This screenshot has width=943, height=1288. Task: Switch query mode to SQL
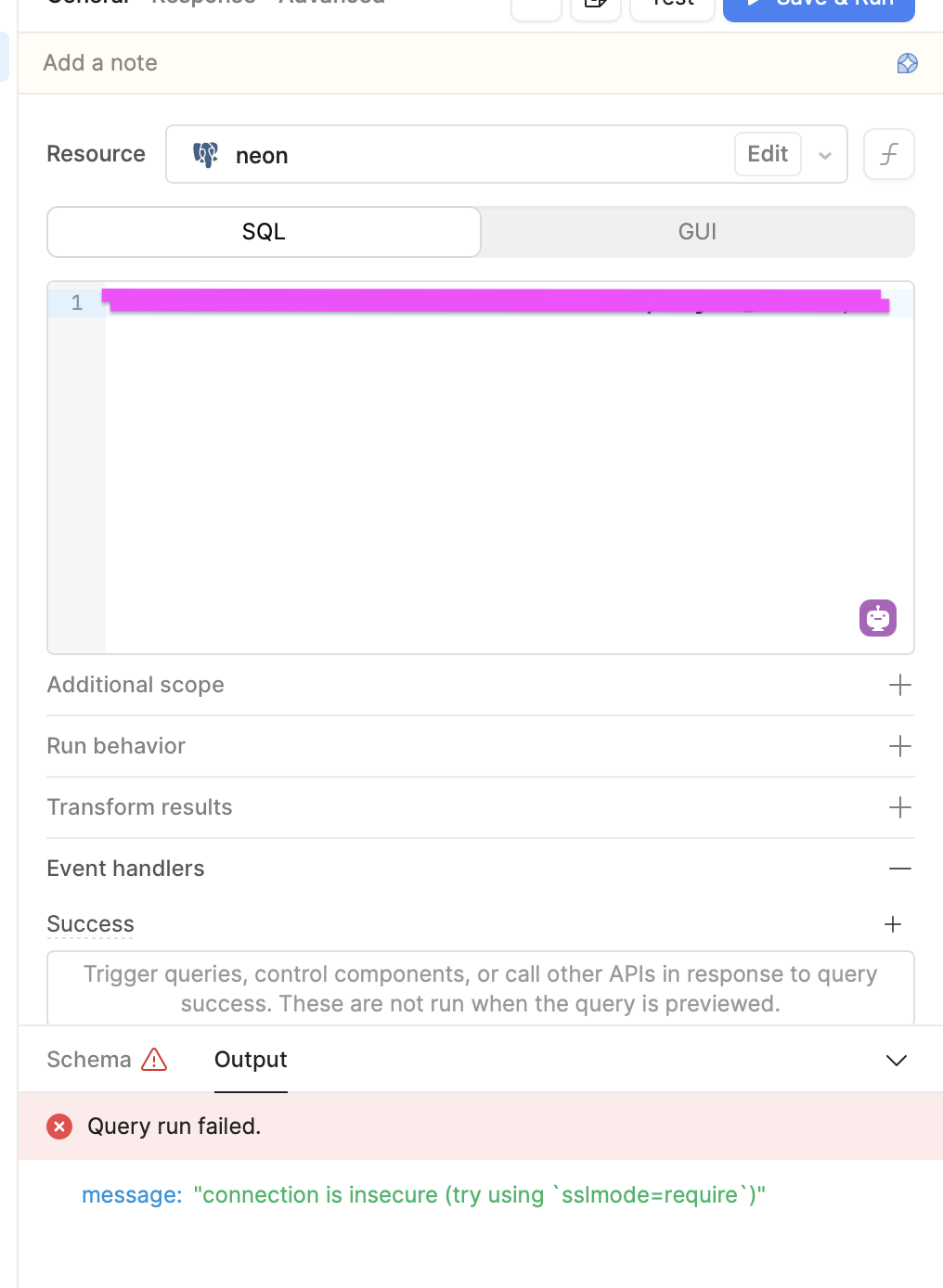pos(264,232)
